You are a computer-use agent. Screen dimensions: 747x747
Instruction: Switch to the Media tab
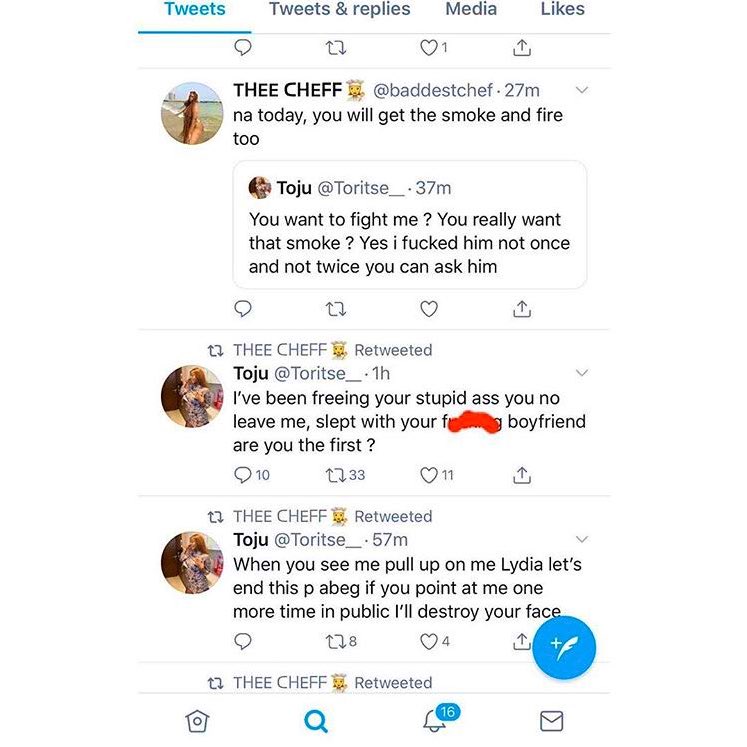pyautogui.click(x=471, y=10)
